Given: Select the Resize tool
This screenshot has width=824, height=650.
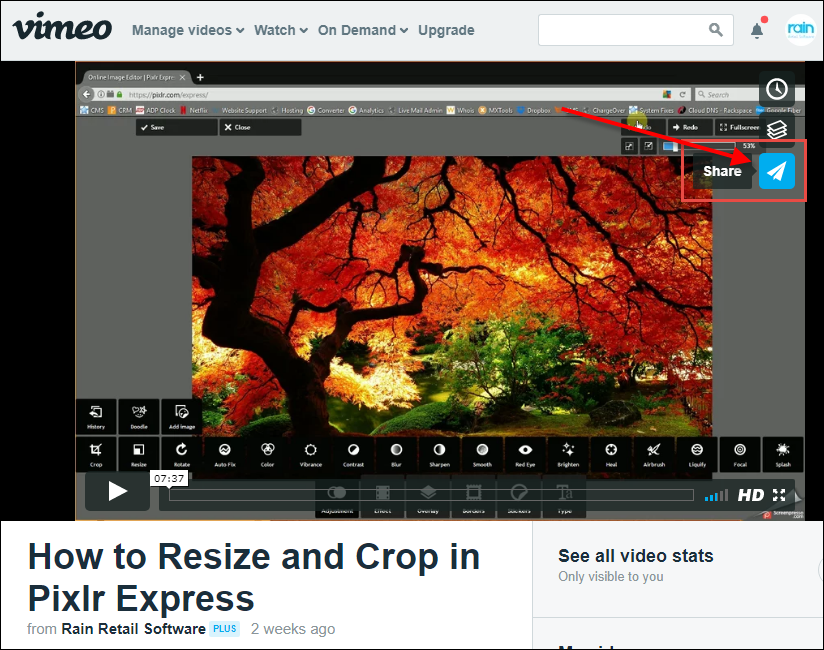Looking at the screenshot, I should [x=139, y=455].
